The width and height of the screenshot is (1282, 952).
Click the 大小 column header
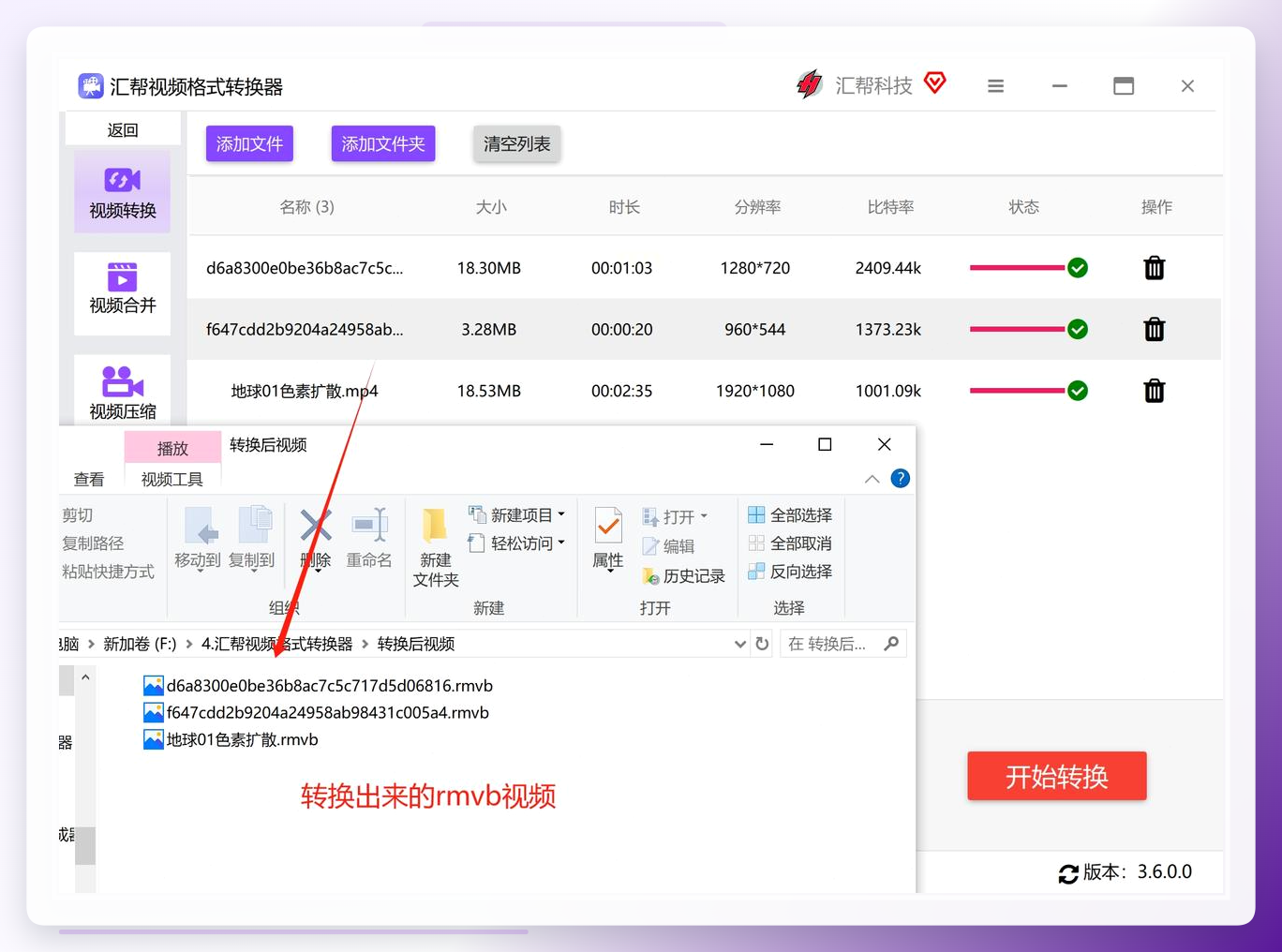pos(490,207)
